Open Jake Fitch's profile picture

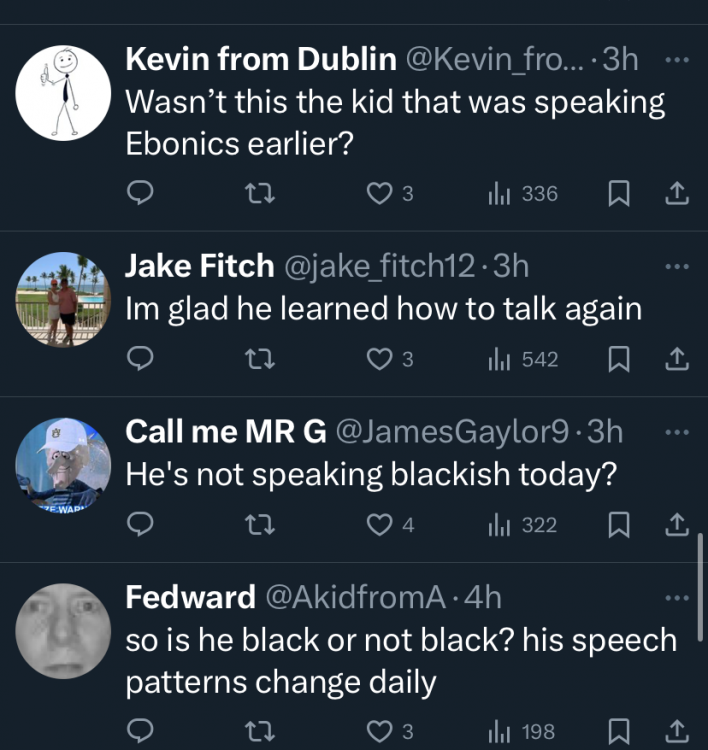[63, 299]
